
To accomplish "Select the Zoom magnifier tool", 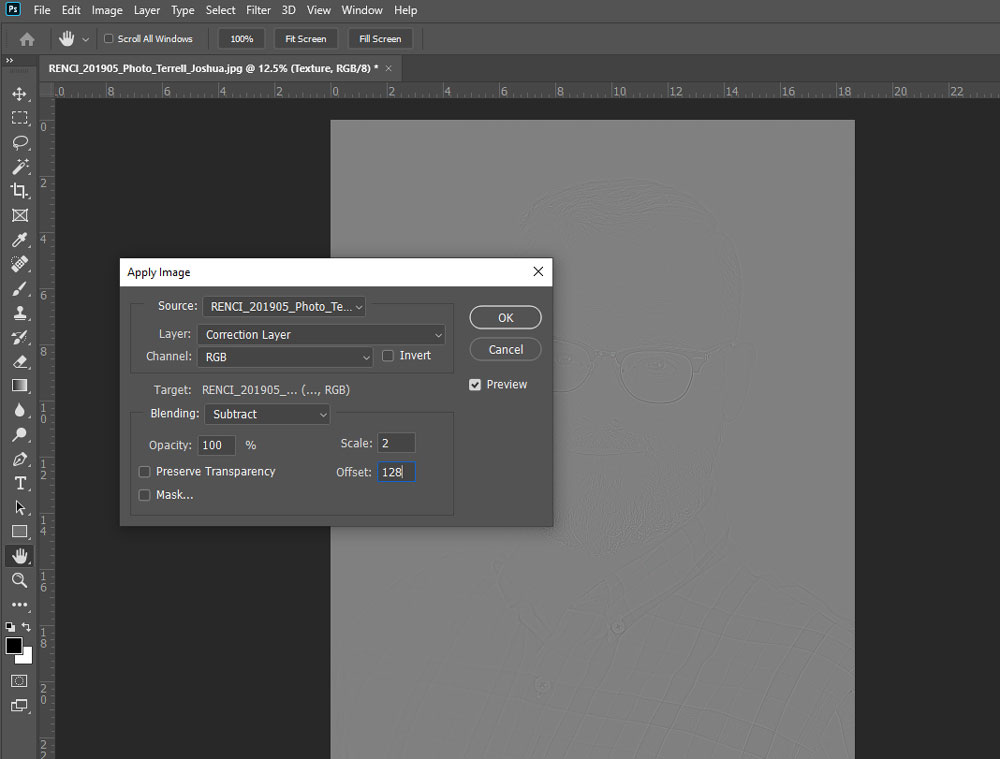I will [x=19, y=580].
